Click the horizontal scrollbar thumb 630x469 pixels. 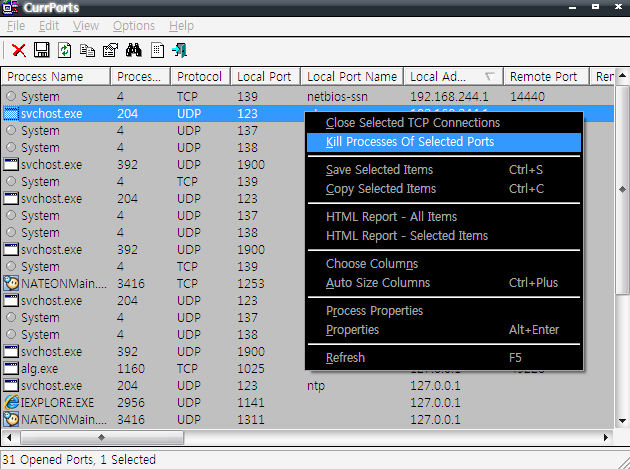coord(102,437)
